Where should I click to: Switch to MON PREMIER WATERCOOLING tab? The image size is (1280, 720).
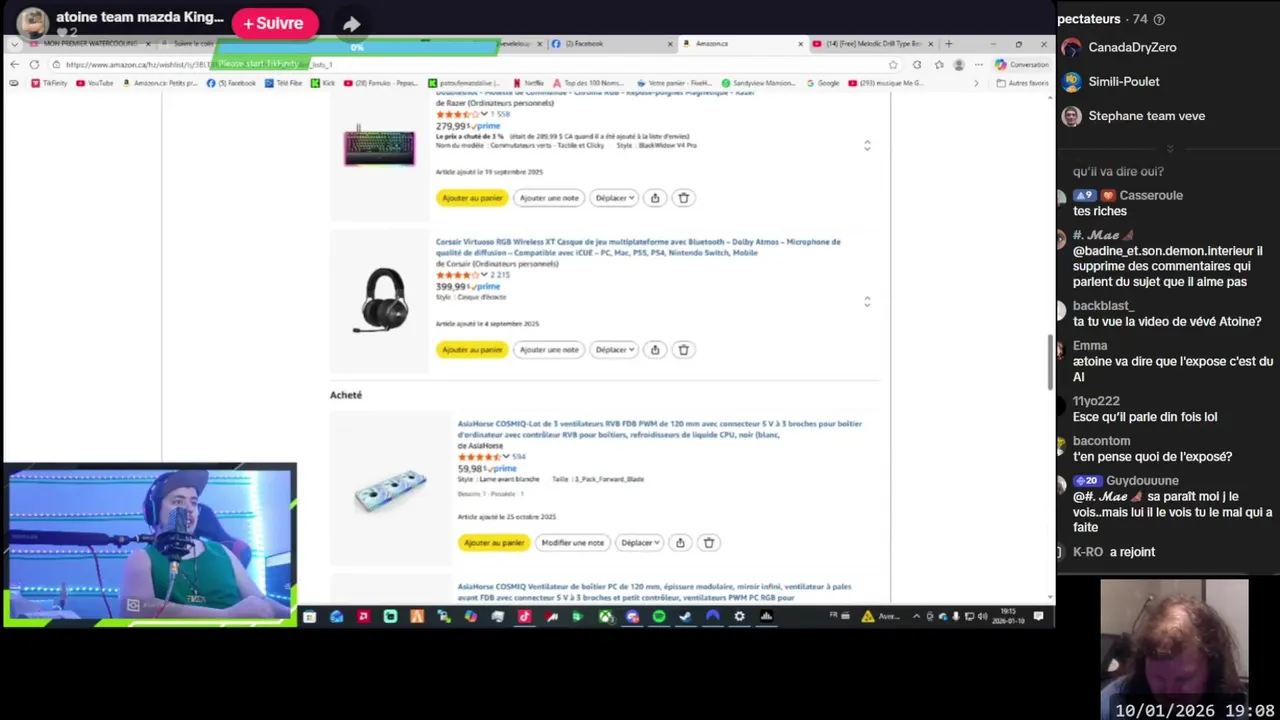tap(90, 44)
